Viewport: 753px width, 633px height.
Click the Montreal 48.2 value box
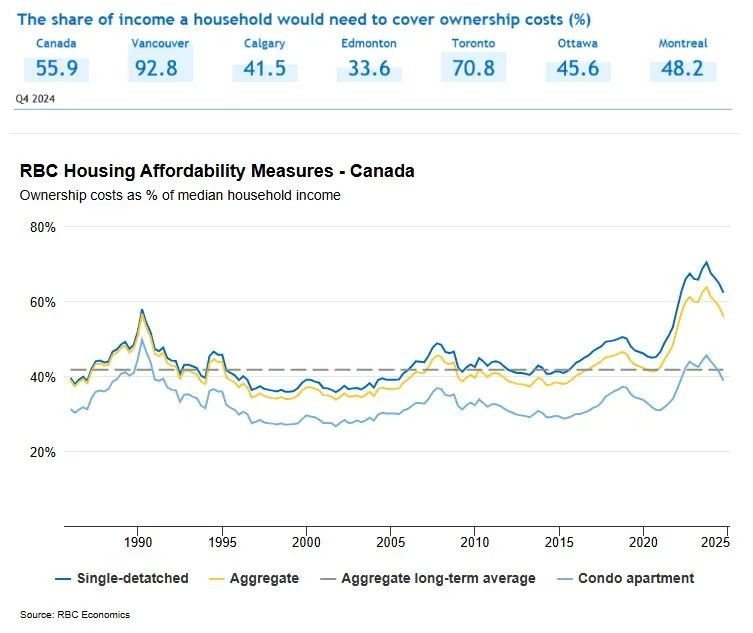tap(683, 69)
